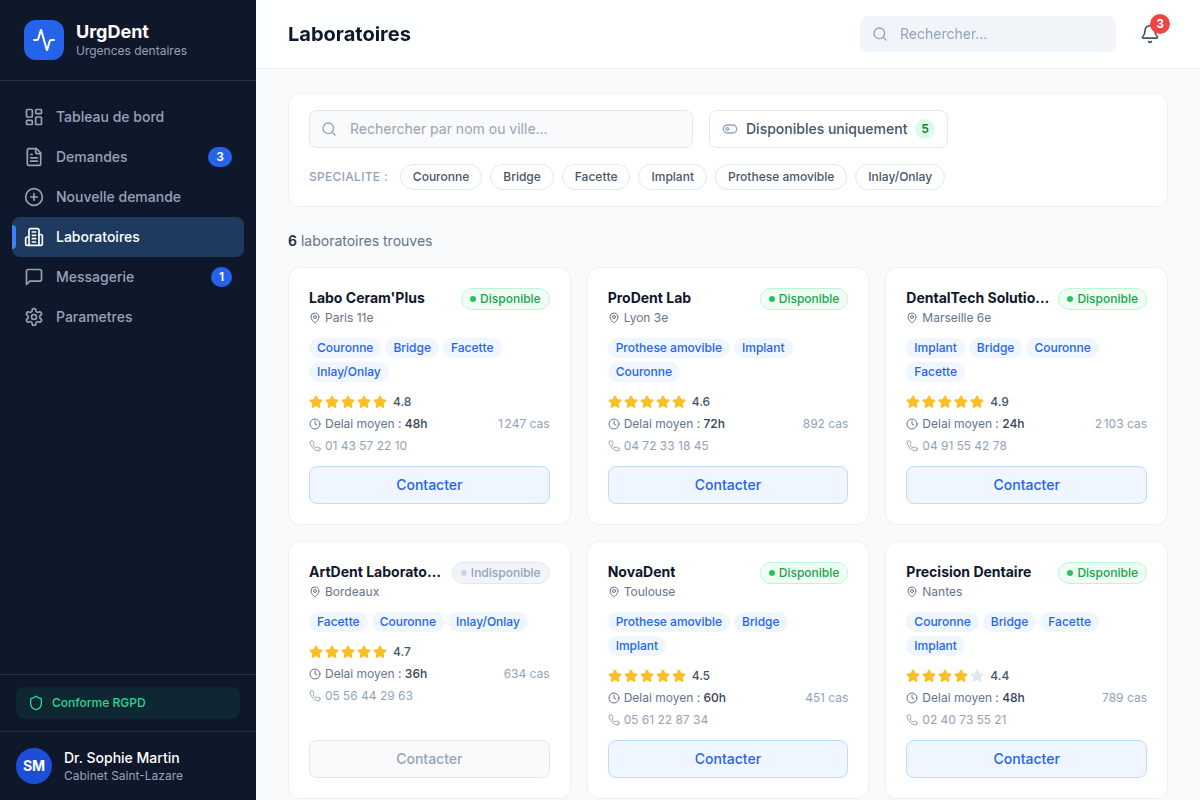Contact the Labo Ceram'Plus laboratory
The image size is (1200, 800).
(429, 485)
